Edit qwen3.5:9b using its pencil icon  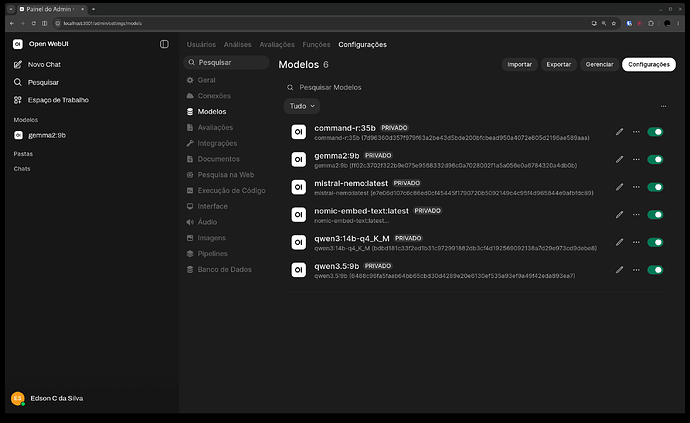[x=620, y=270]
